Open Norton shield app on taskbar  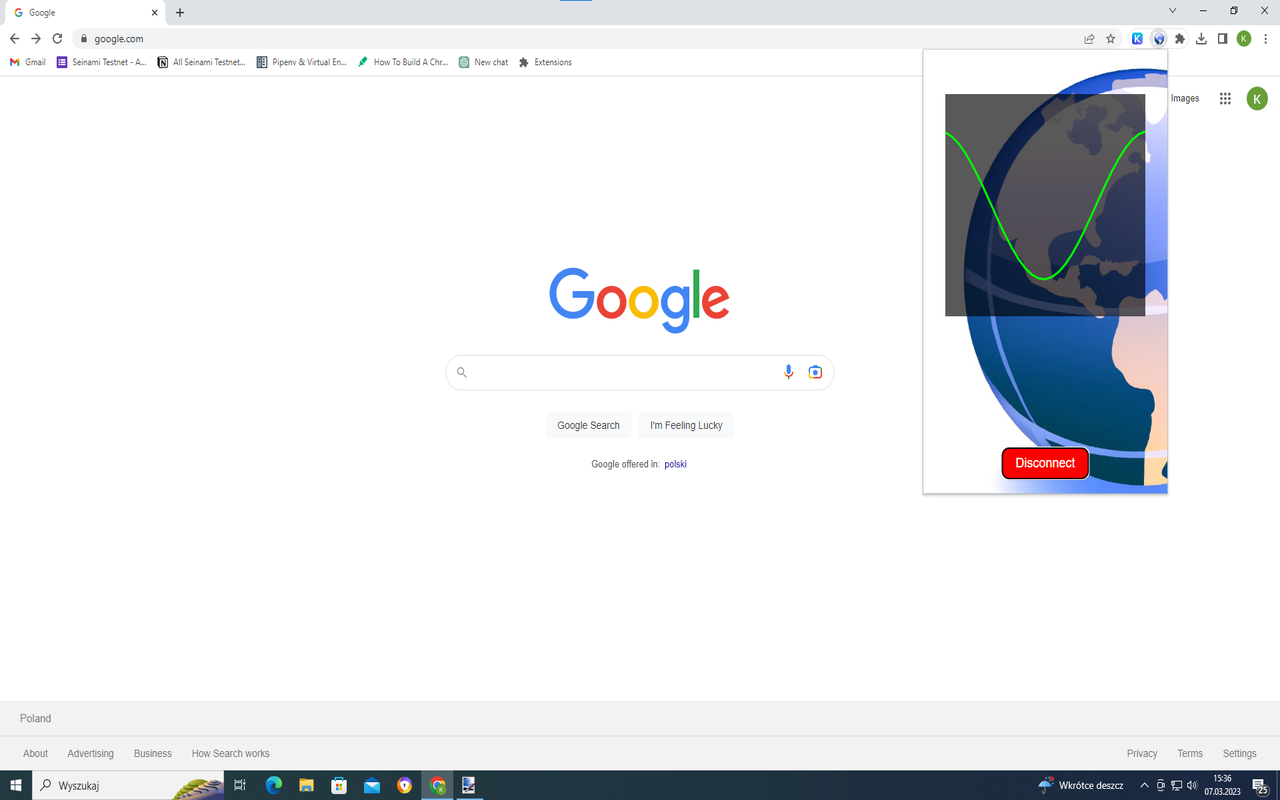(x=404, y=785)
